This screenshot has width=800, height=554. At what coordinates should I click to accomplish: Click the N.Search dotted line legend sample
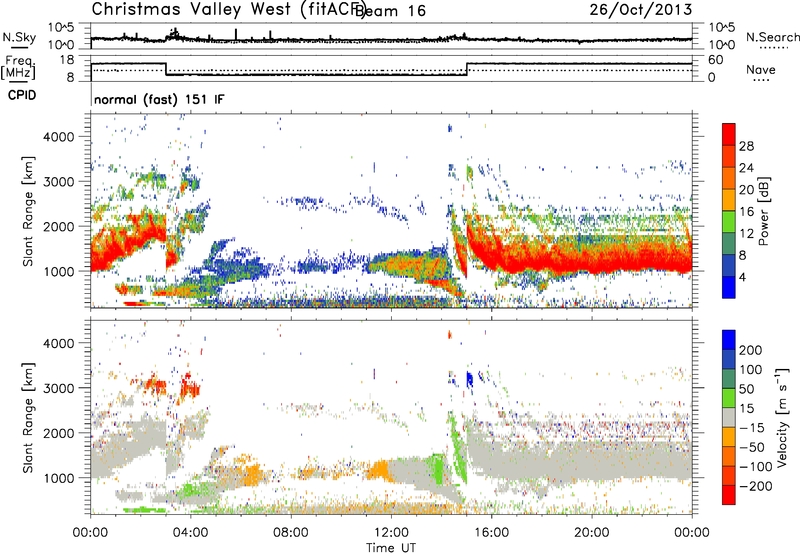[774, 48]
